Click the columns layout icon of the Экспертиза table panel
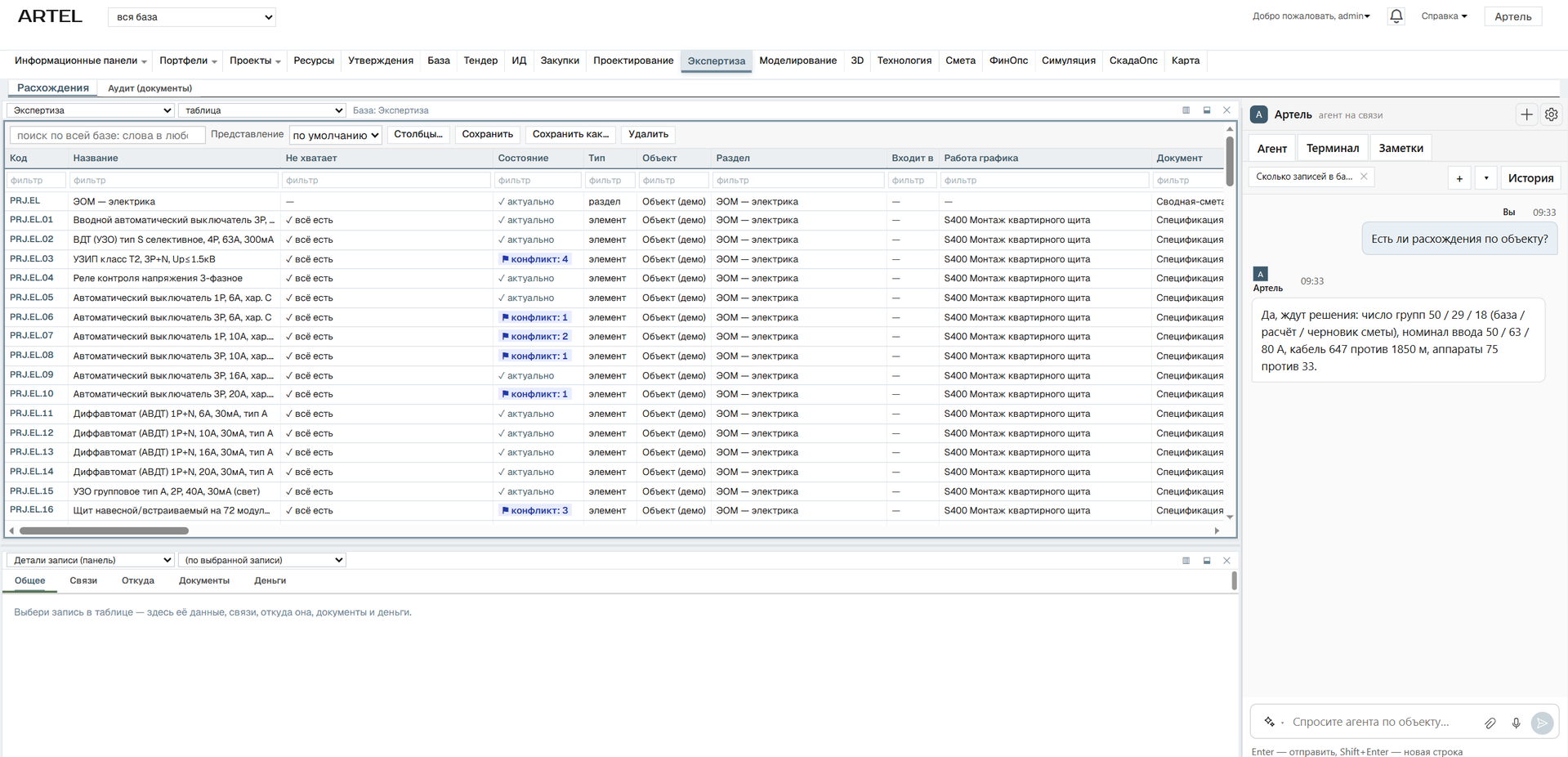 [x=1186, y=110]
